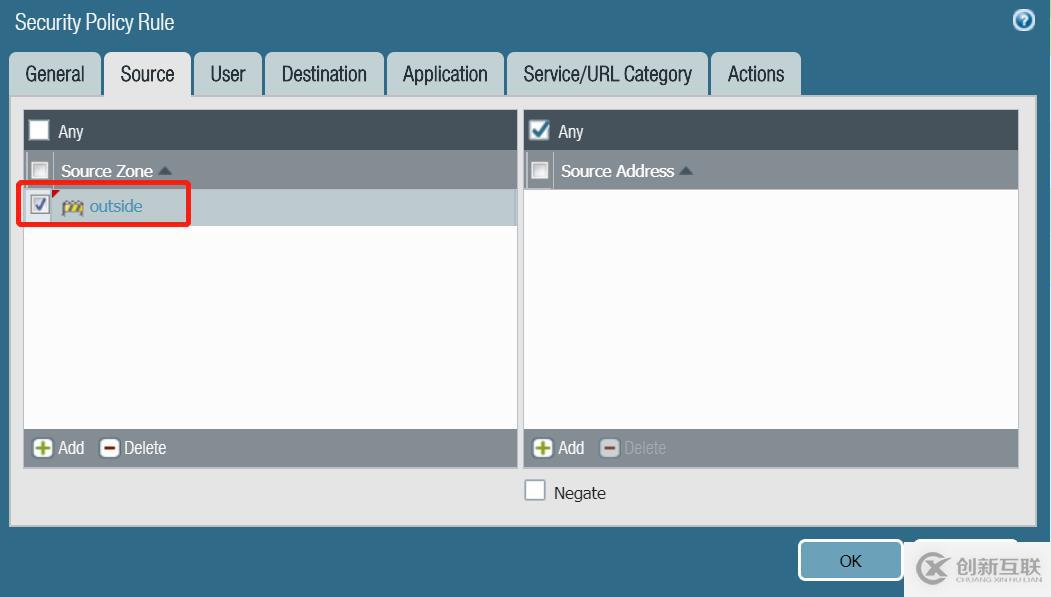Image resolution: width=1051 pixels, height=597 pixels.
Task: Uncheck the outside zone row checkbox
Action: [40, 204]
